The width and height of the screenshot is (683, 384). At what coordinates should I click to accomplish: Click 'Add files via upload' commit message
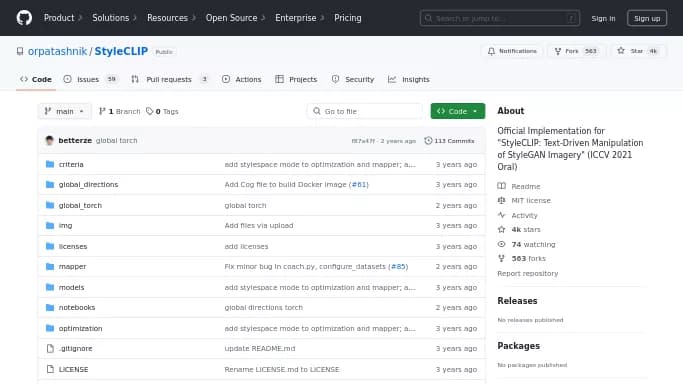pyautogui.click(x=259, y=226)
